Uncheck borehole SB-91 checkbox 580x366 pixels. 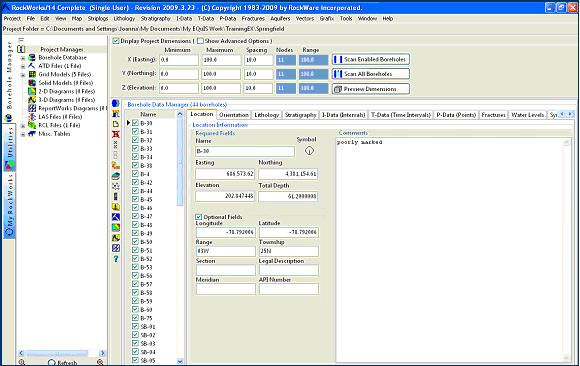click(135, 326)
